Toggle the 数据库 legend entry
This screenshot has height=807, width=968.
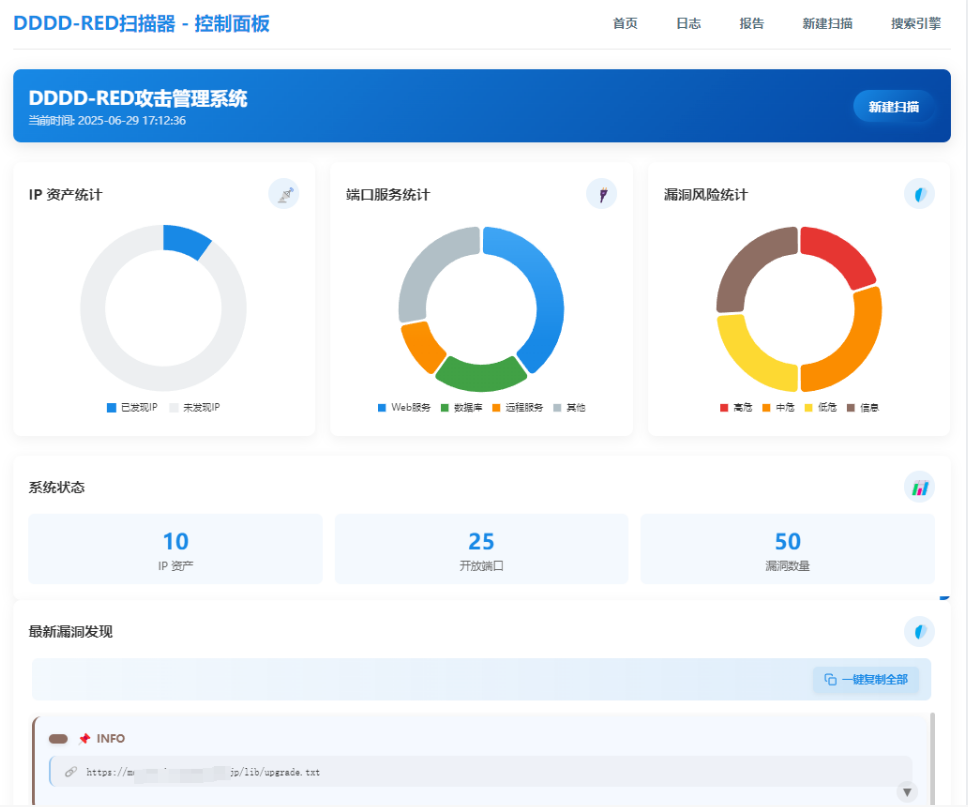(x=462, y=408)
